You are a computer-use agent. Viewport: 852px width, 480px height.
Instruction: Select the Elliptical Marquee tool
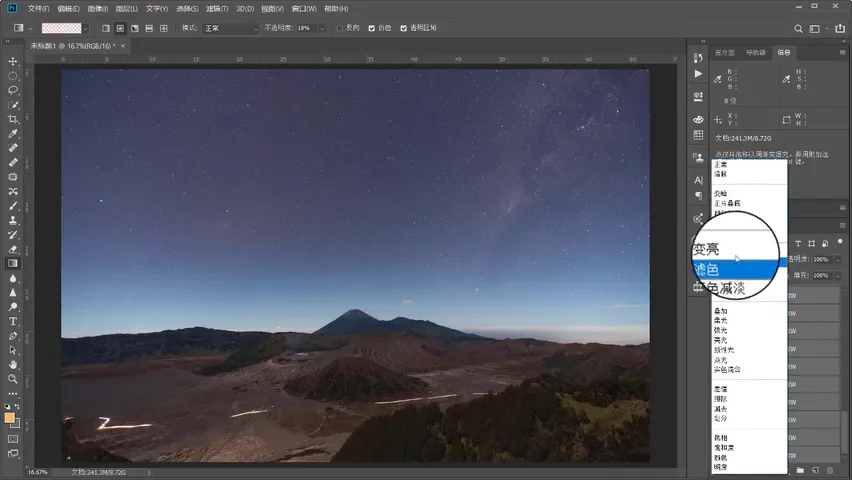click(13, 76)
